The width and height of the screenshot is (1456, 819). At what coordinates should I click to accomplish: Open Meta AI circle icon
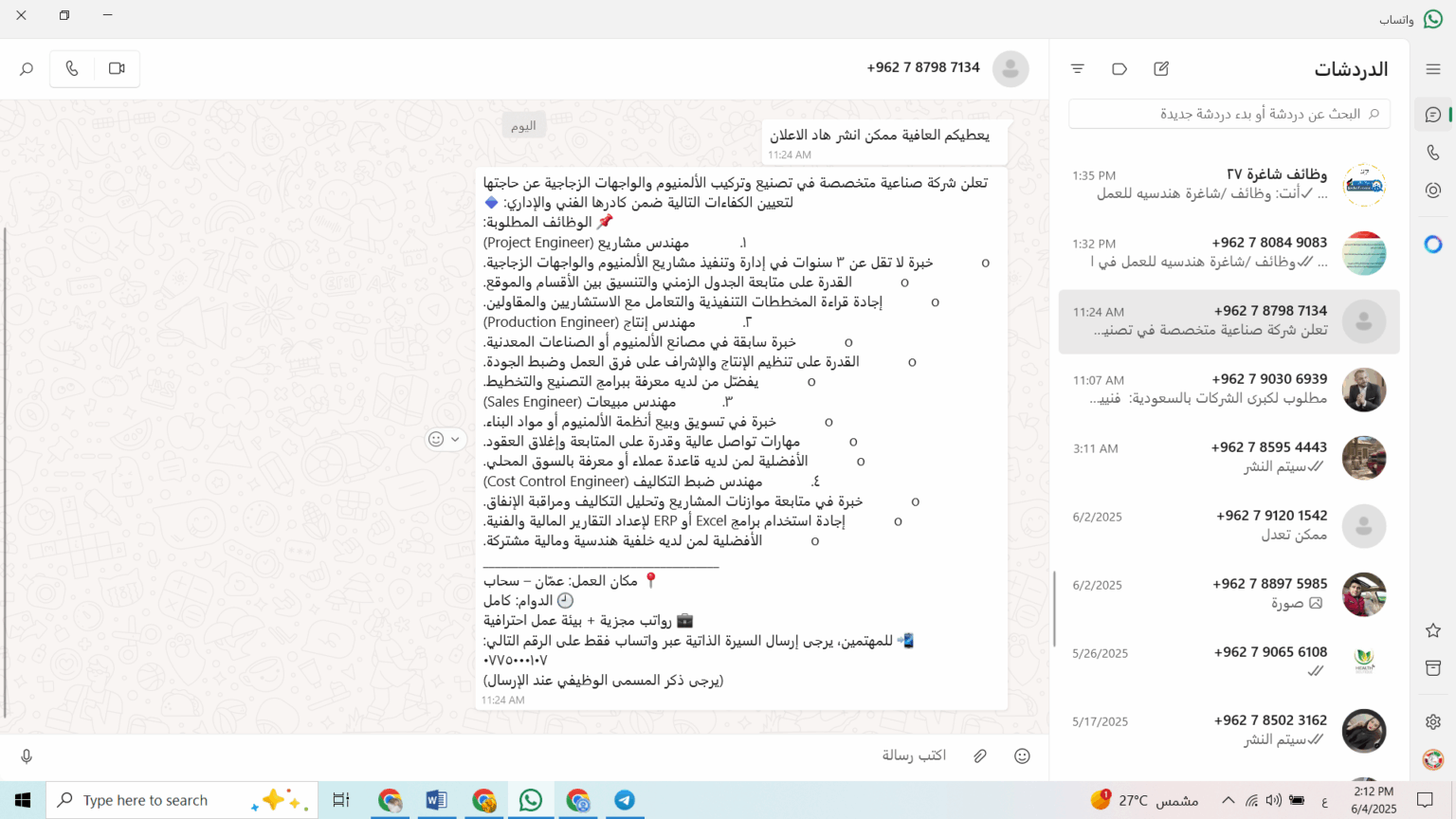pos(1433,245)
